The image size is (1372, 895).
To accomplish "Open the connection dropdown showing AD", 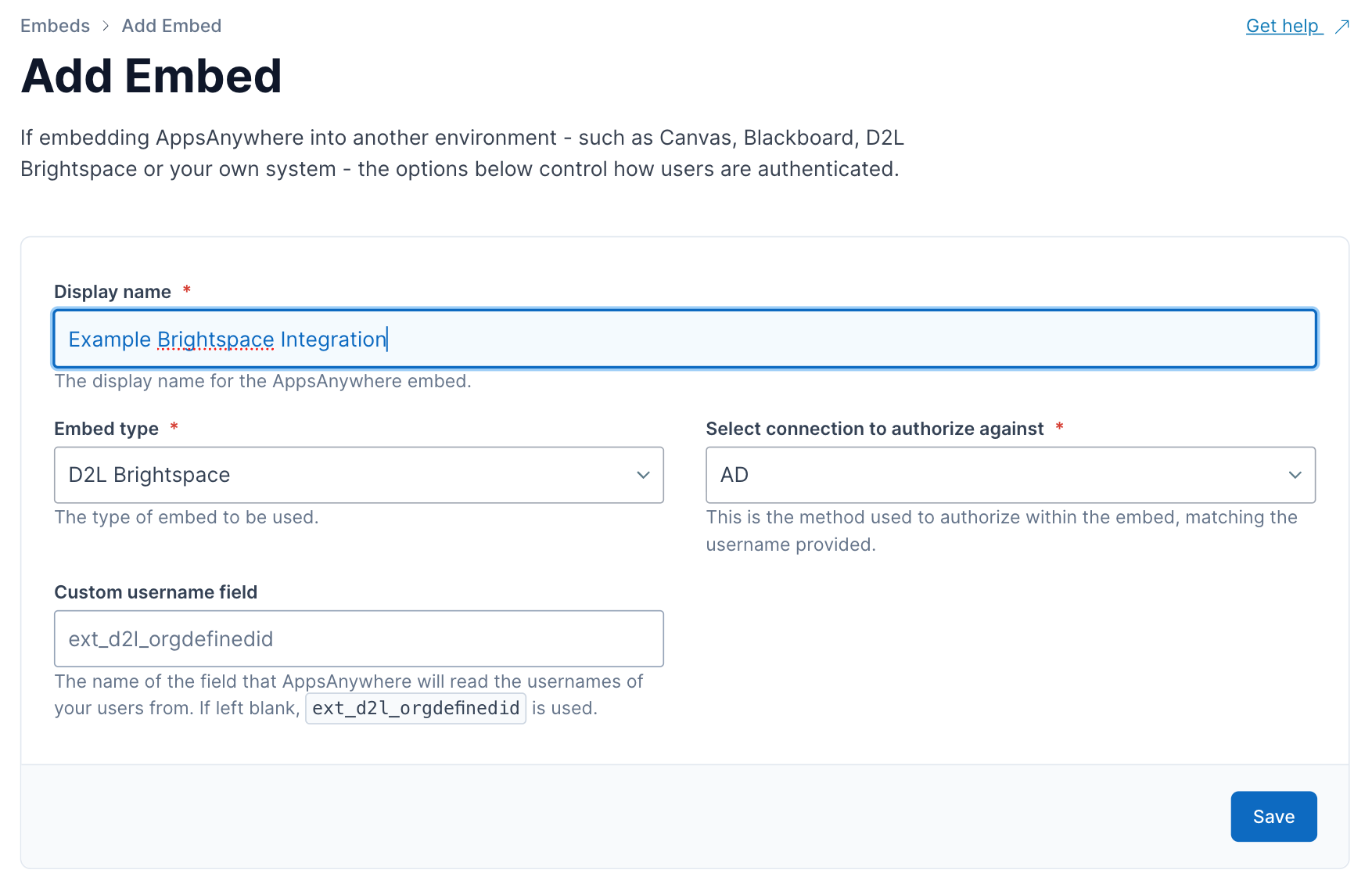I will pos(1011,475).
